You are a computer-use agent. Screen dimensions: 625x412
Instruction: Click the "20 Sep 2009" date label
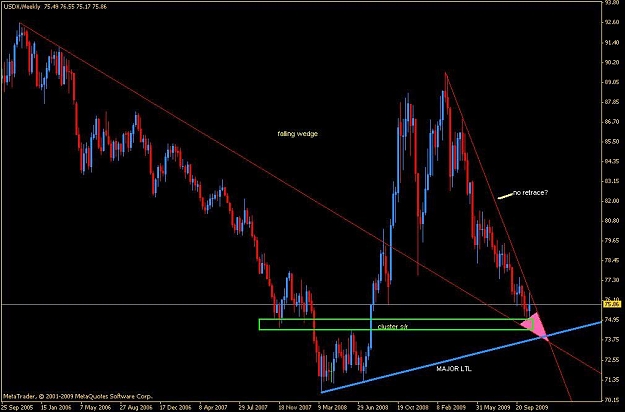click(532, 408)
